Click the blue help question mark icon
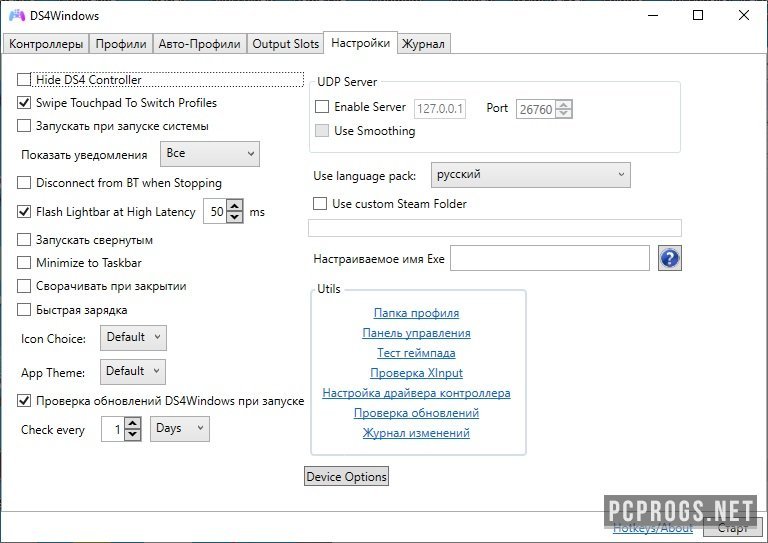Screen dimensions: 768x543 (x=669, y=259)
